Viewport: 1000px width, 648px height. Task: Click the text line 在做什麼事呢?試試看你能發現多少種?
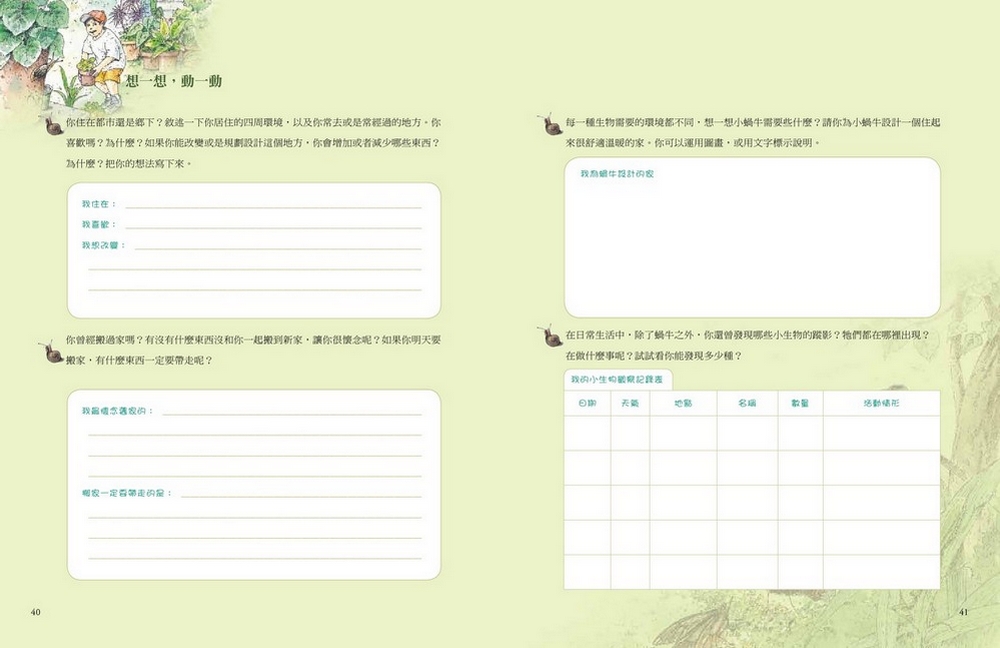click(x=654, y=356)
